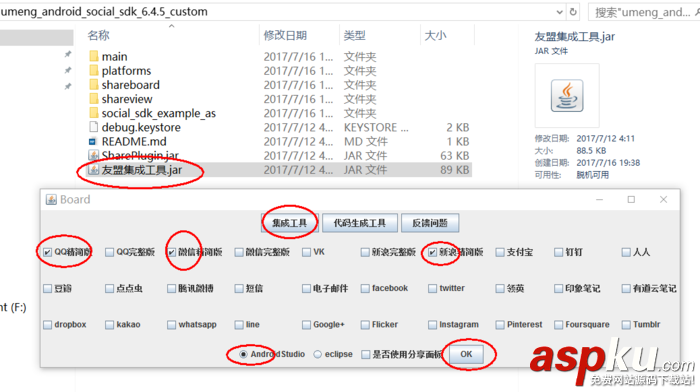Viewport: 700px width, 392px height.
Task: Check the Flicker checkbox
Action: (x=365, y=325)
